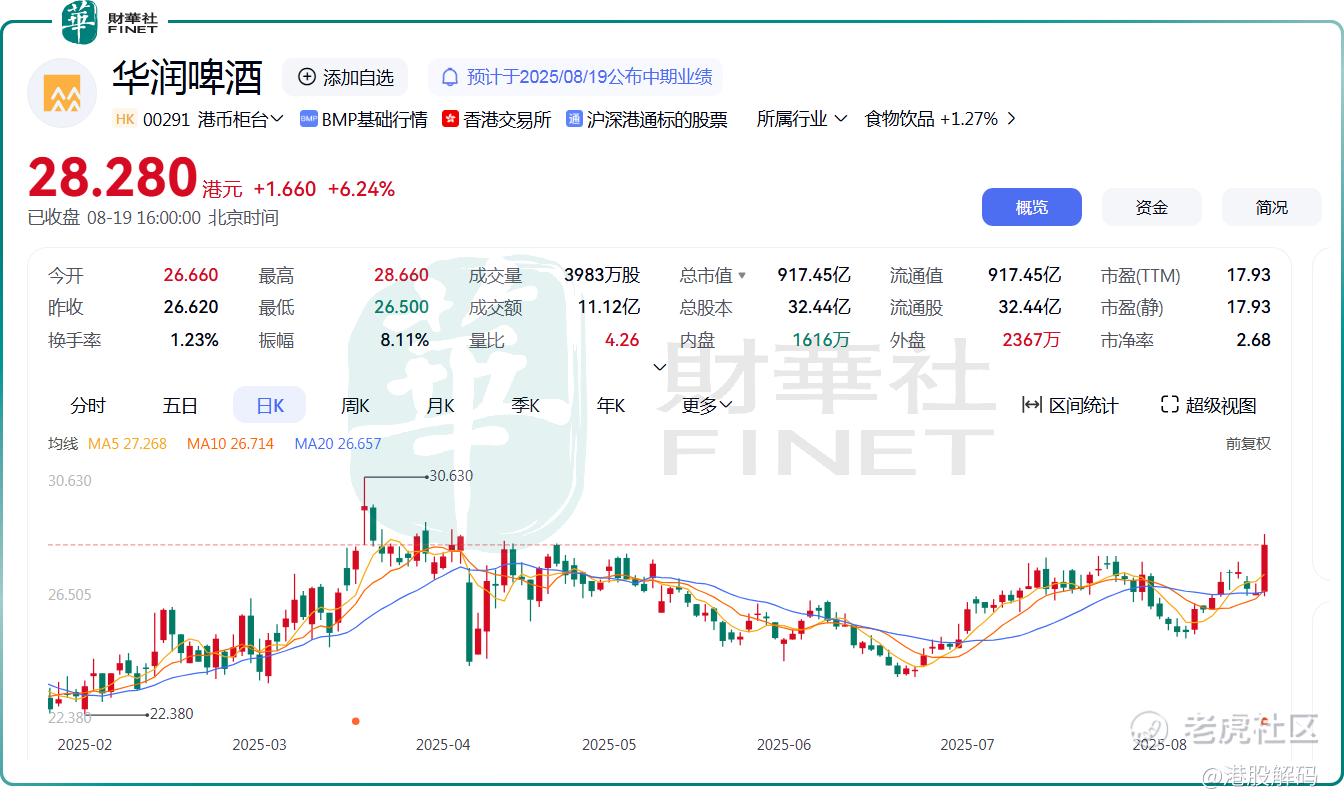The width and height of the screenshot is (1344, 806).
Task: Open the 香港交易所 link
Action: 496,119
